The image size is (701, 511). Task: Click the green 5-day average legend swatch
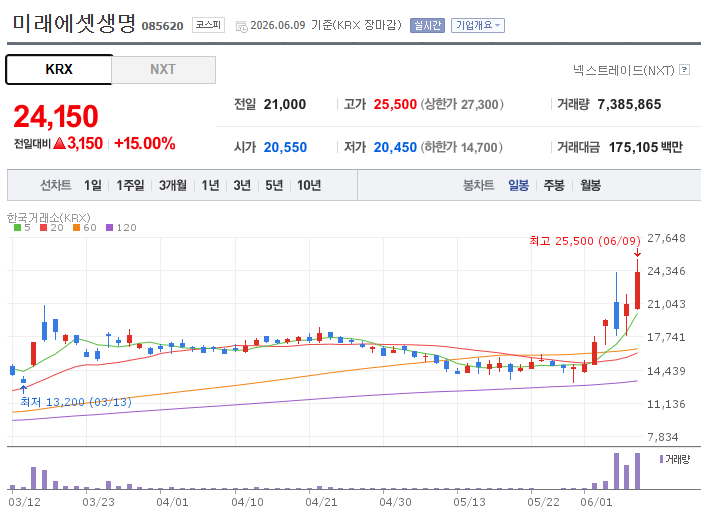(x=17, y=228)
